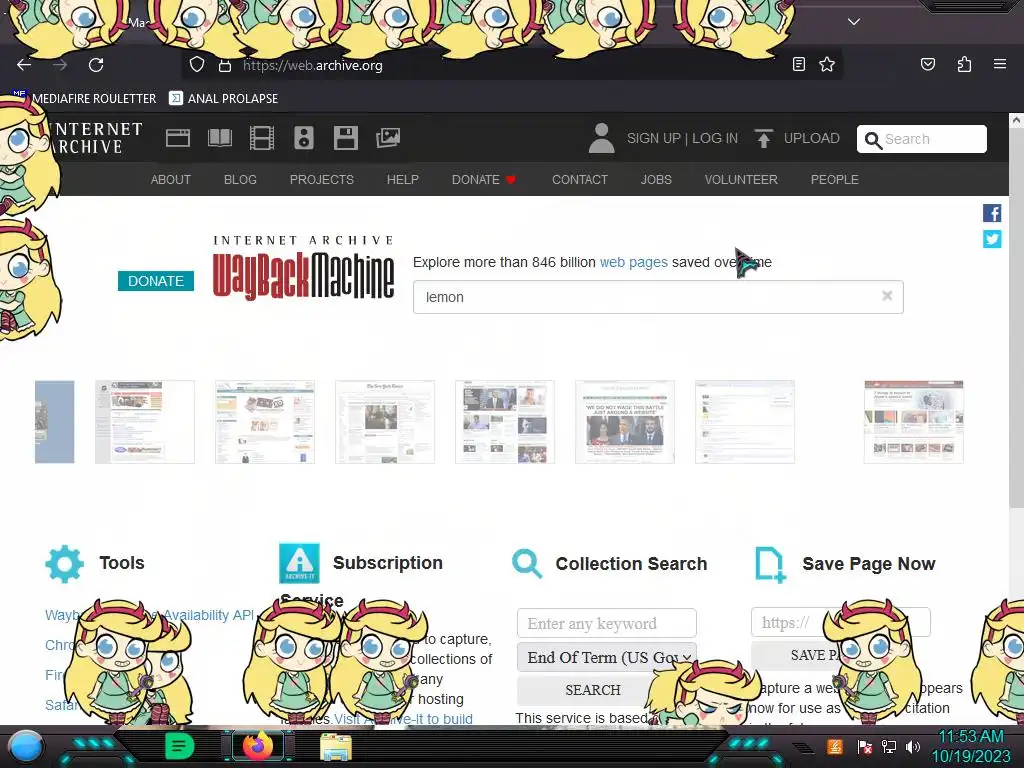The height and width of the screenshot is (768, 1024).
Task: Open the Obama news snapshot thumbnail
Action: click(625, 422)
